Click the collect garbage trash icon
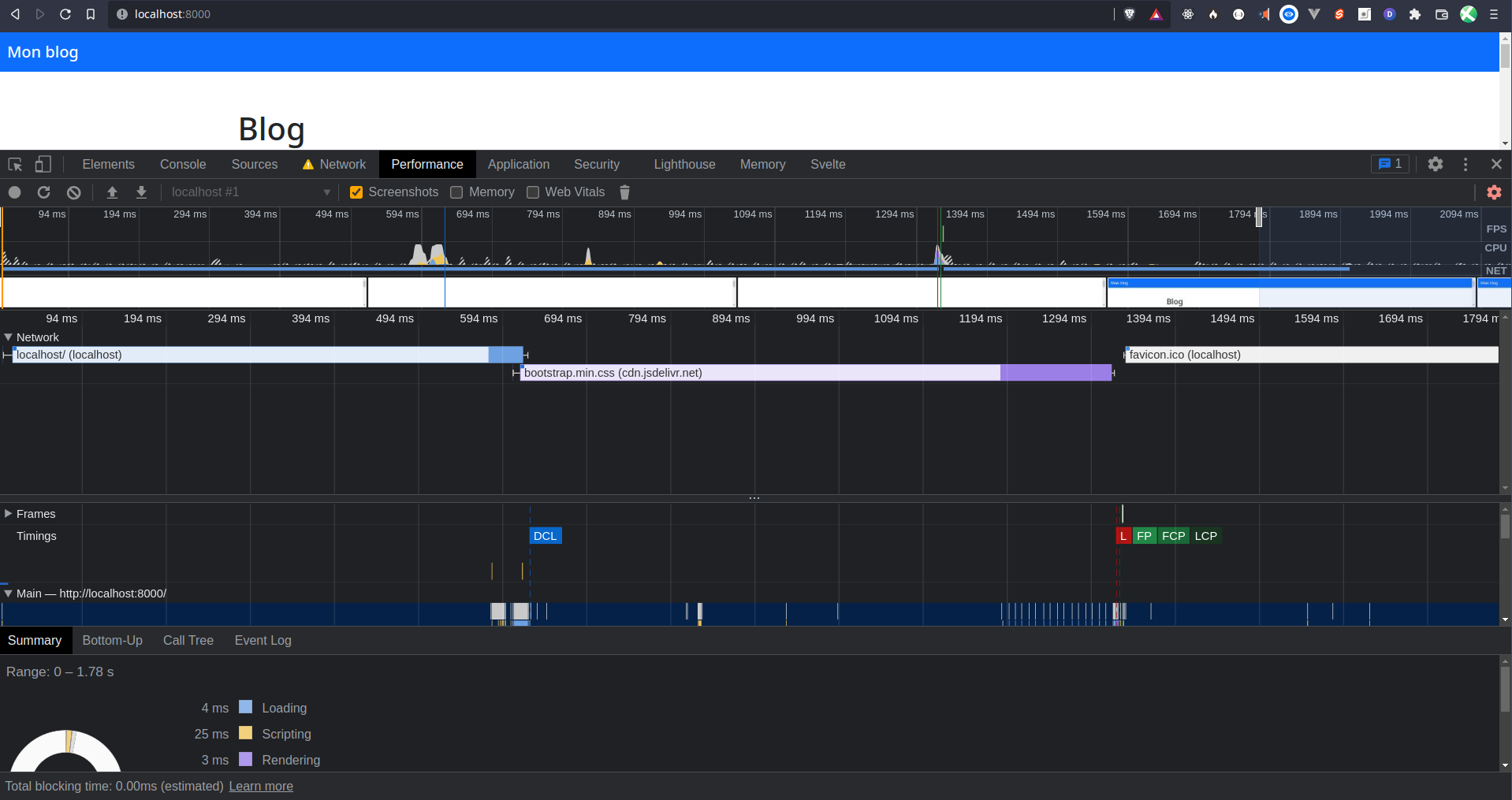The width and height of the screenshot is (1512, 800). click(624, 192)
